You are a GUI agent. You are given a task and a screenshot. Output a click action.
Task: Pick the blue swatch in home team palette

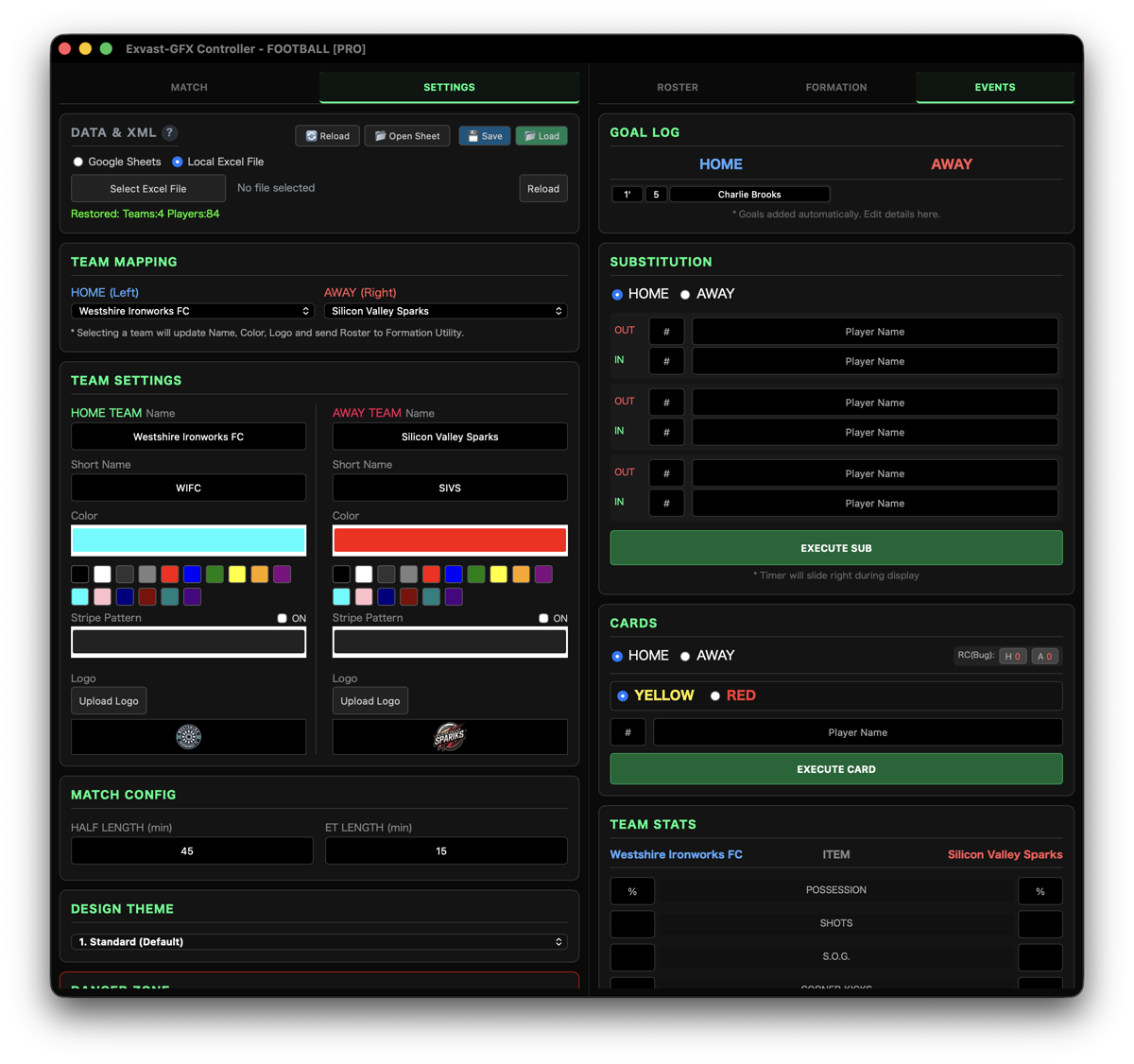(x=193, y=574)
